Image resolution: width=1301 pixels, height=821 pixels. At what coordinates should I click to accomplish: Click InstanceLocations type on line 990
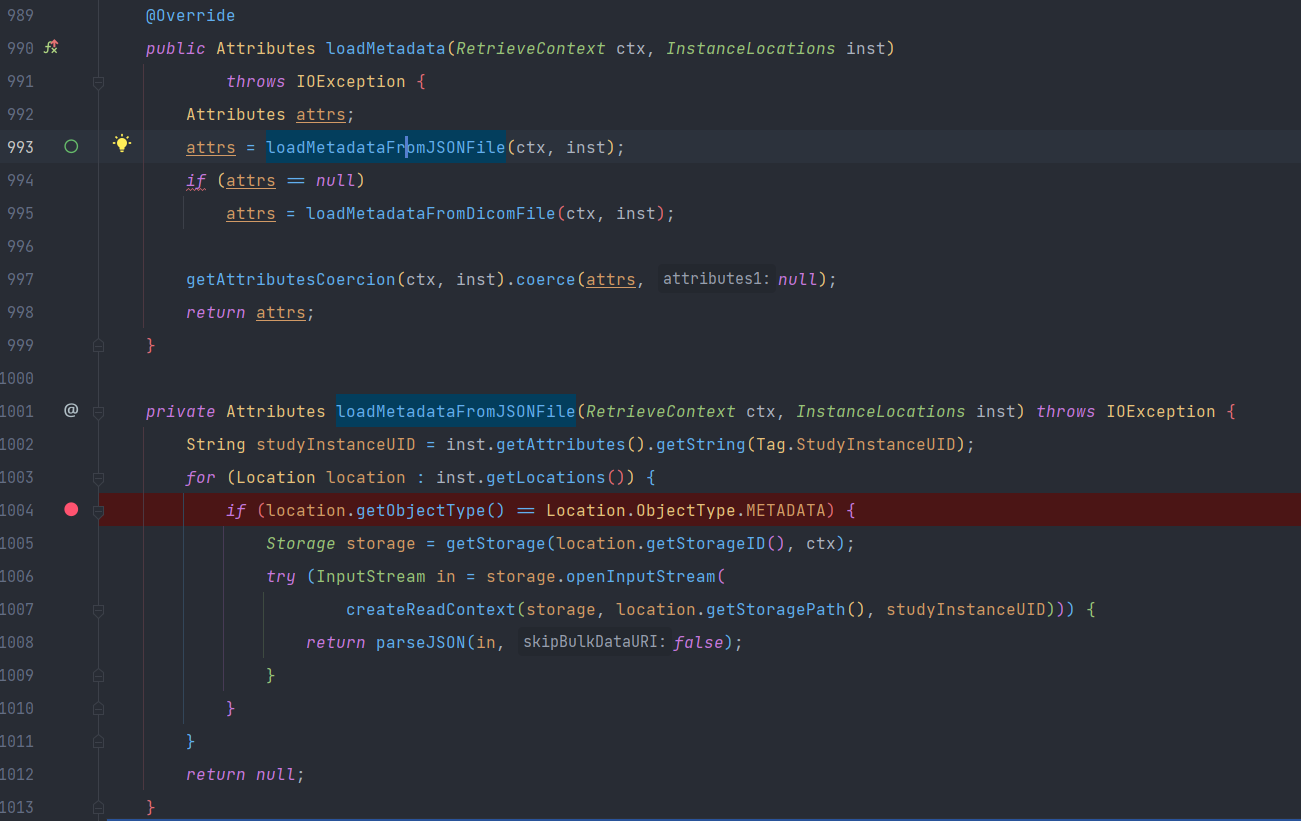[750, 48]
